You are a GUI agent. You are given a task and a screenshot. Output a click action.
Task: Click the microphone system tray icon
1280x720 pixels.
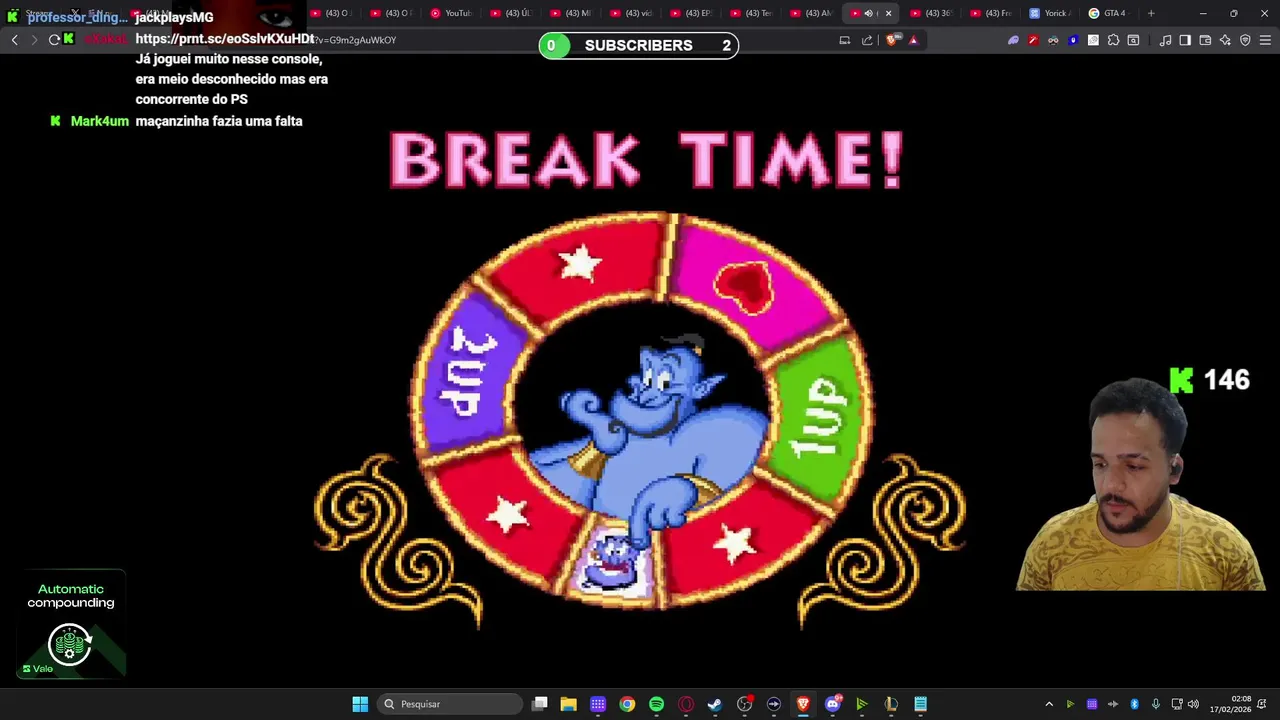[1156, 704]
